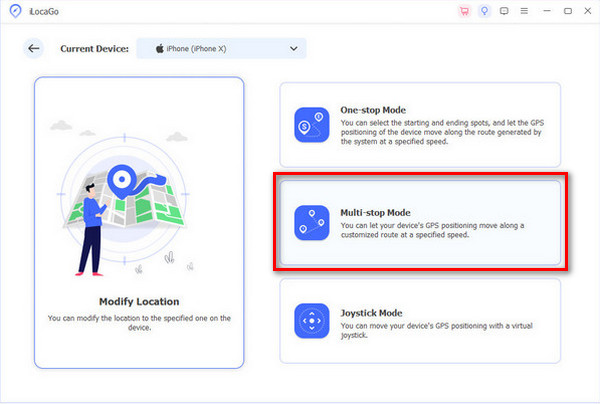Click the Modify Location title
Viewport: 600px width, 404px height.
tap(139, 301)
